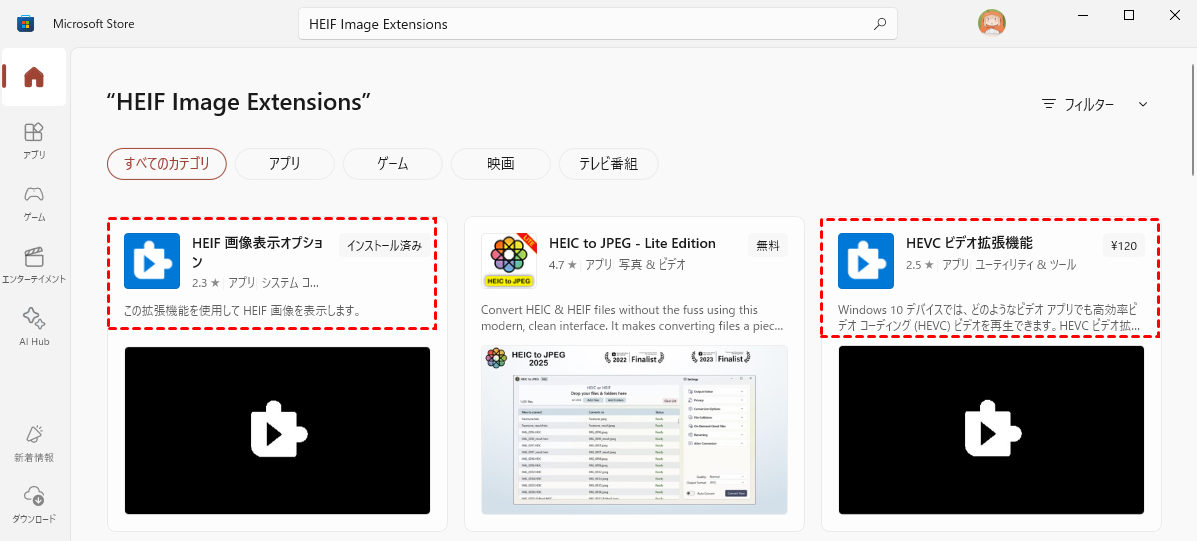The height and width of the screenshot is (541, 1197).
Task: Open AI Hub from sidebar
Action: 34,327
